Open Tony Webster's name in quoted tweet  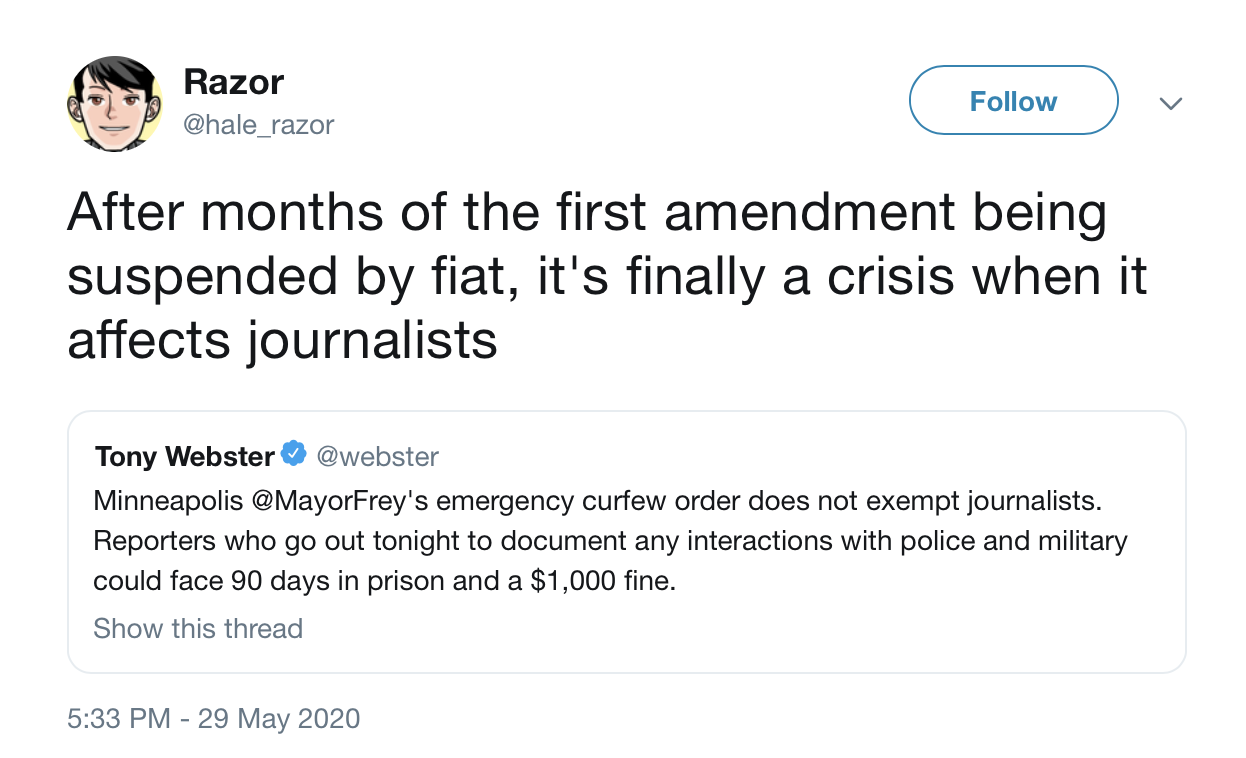coord(185,457)
